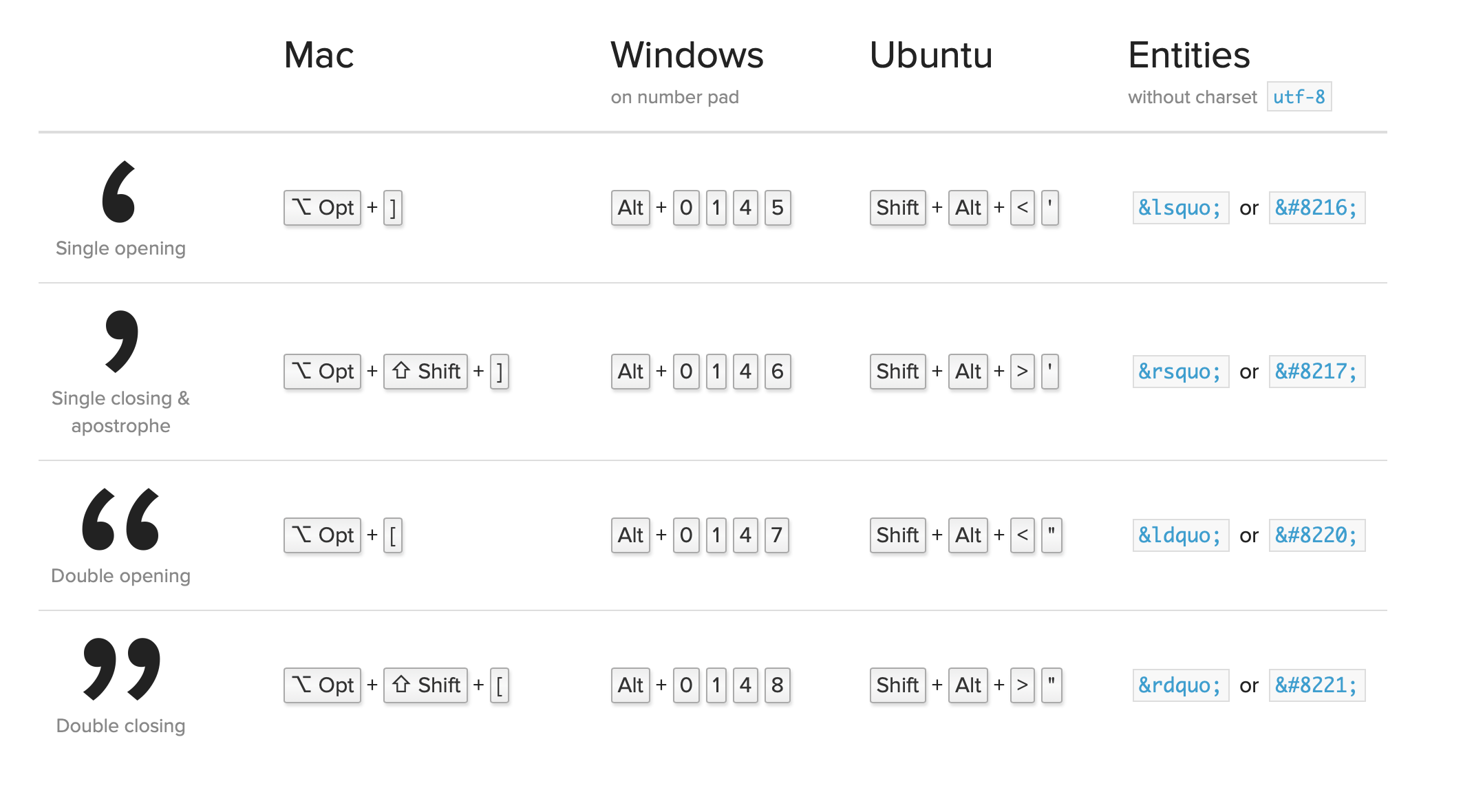Click the Windows column heading
This screenshot has height=812, width=1463.
pyautogui.click(x=687, y=55)
